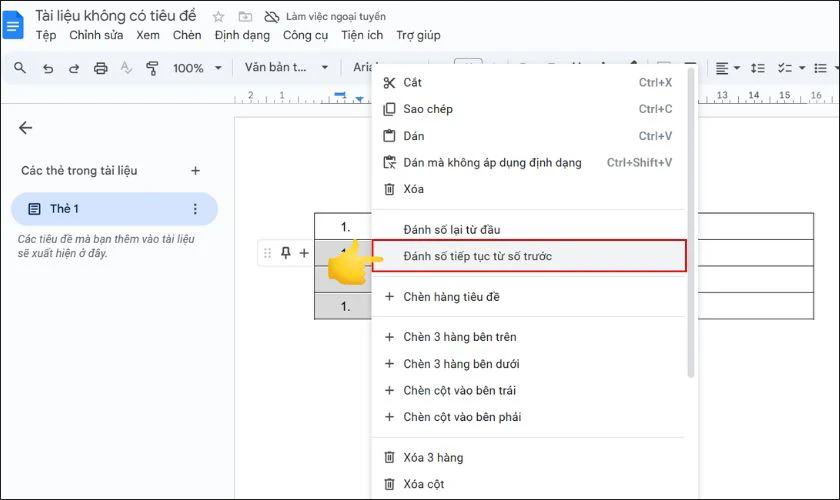Image resolution: width=840 pixels, height=500 pixels.
Task: Select Dán mà không áp dụng định dạng
Action: pos(528,162)
